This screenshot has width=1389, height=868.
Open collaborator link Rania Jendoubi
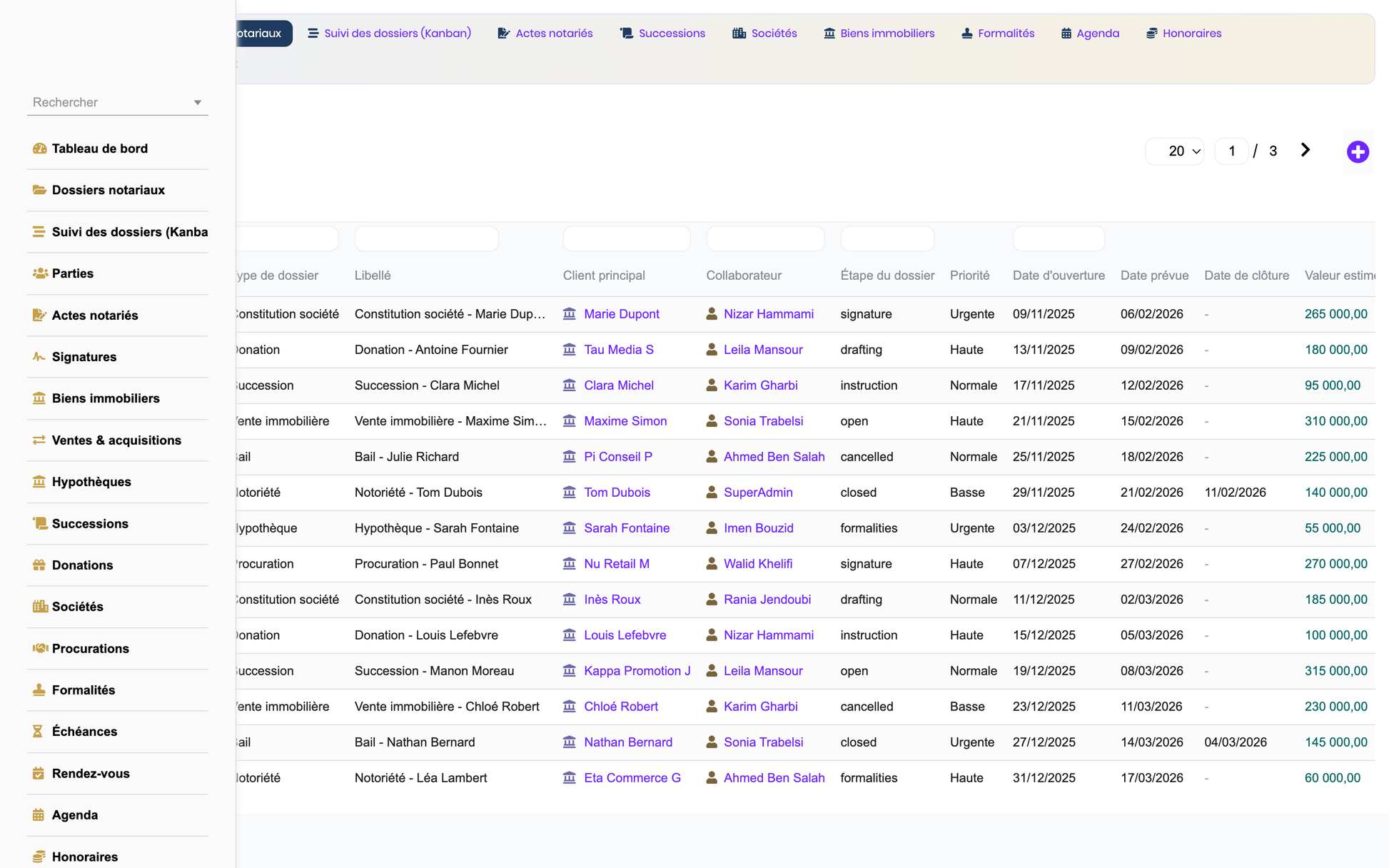click(767, 599)
